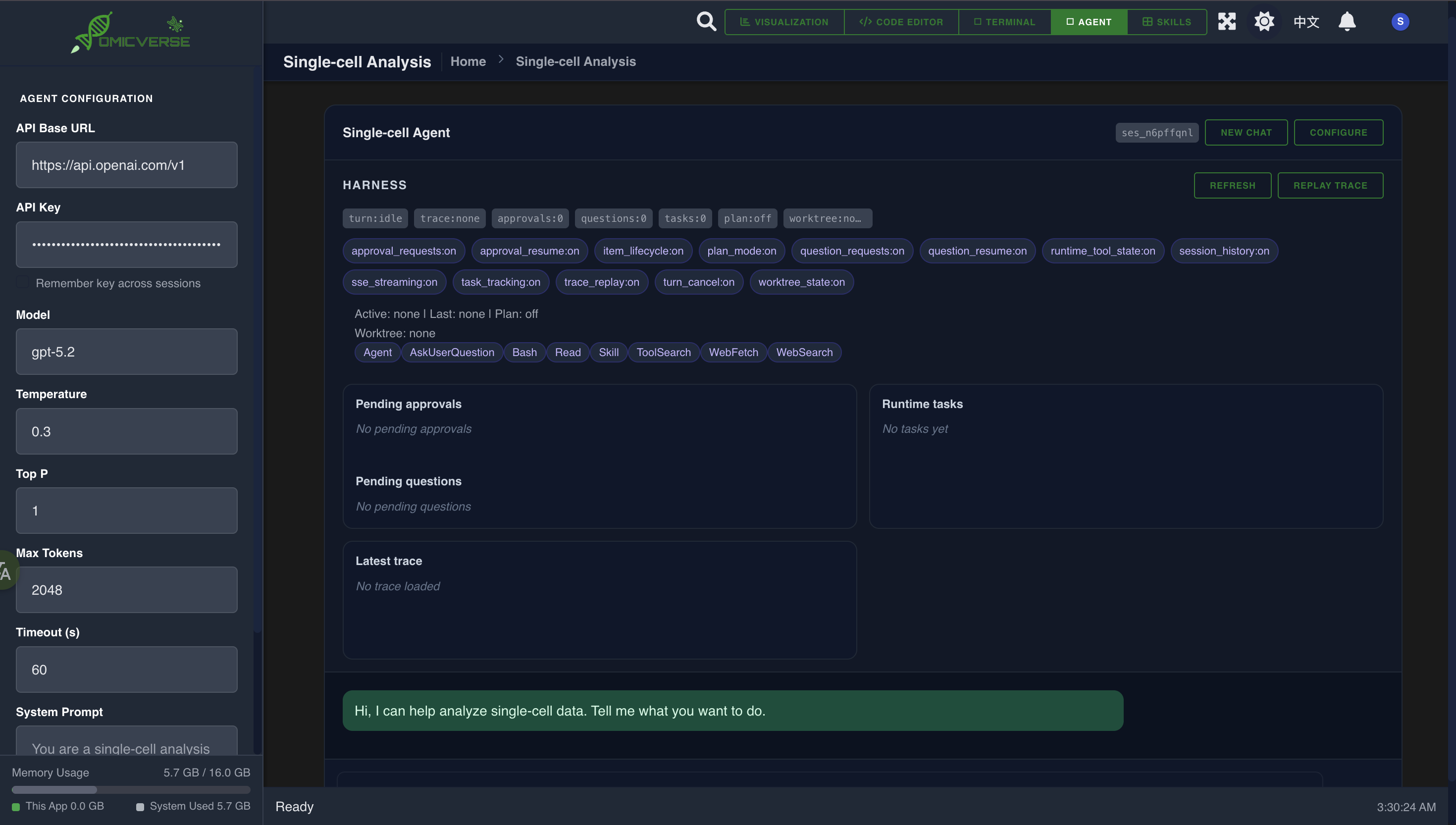Open notifications with the bell icon
This screenshot has height=825, width=1456.
click(x=1347, y=21)
